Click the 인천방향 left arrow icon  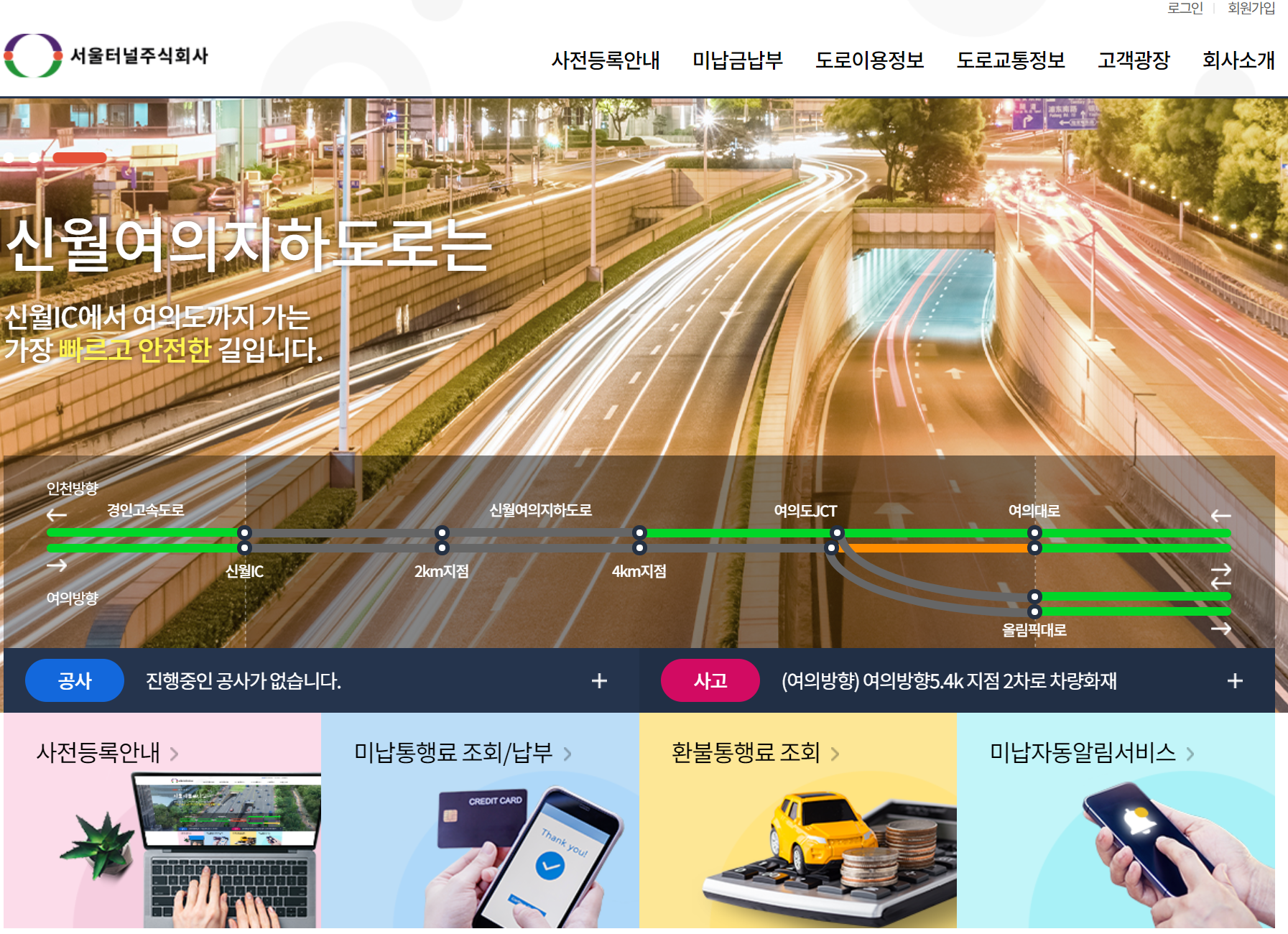(x=57, y=514)
